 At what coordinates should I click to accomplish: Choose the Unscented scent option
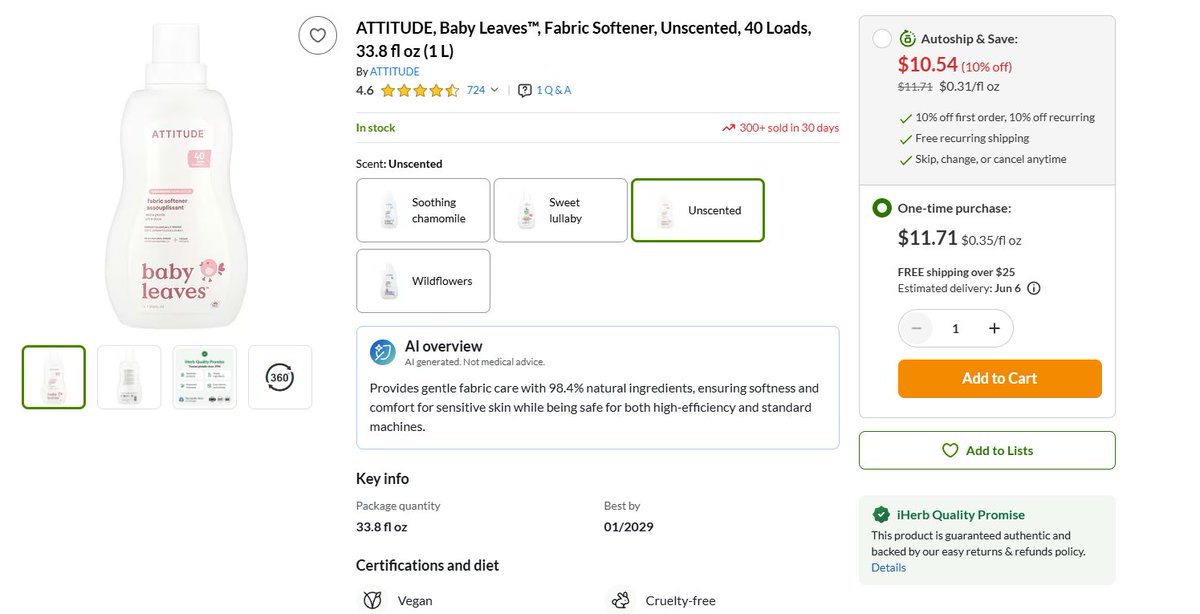click(698, 210)
